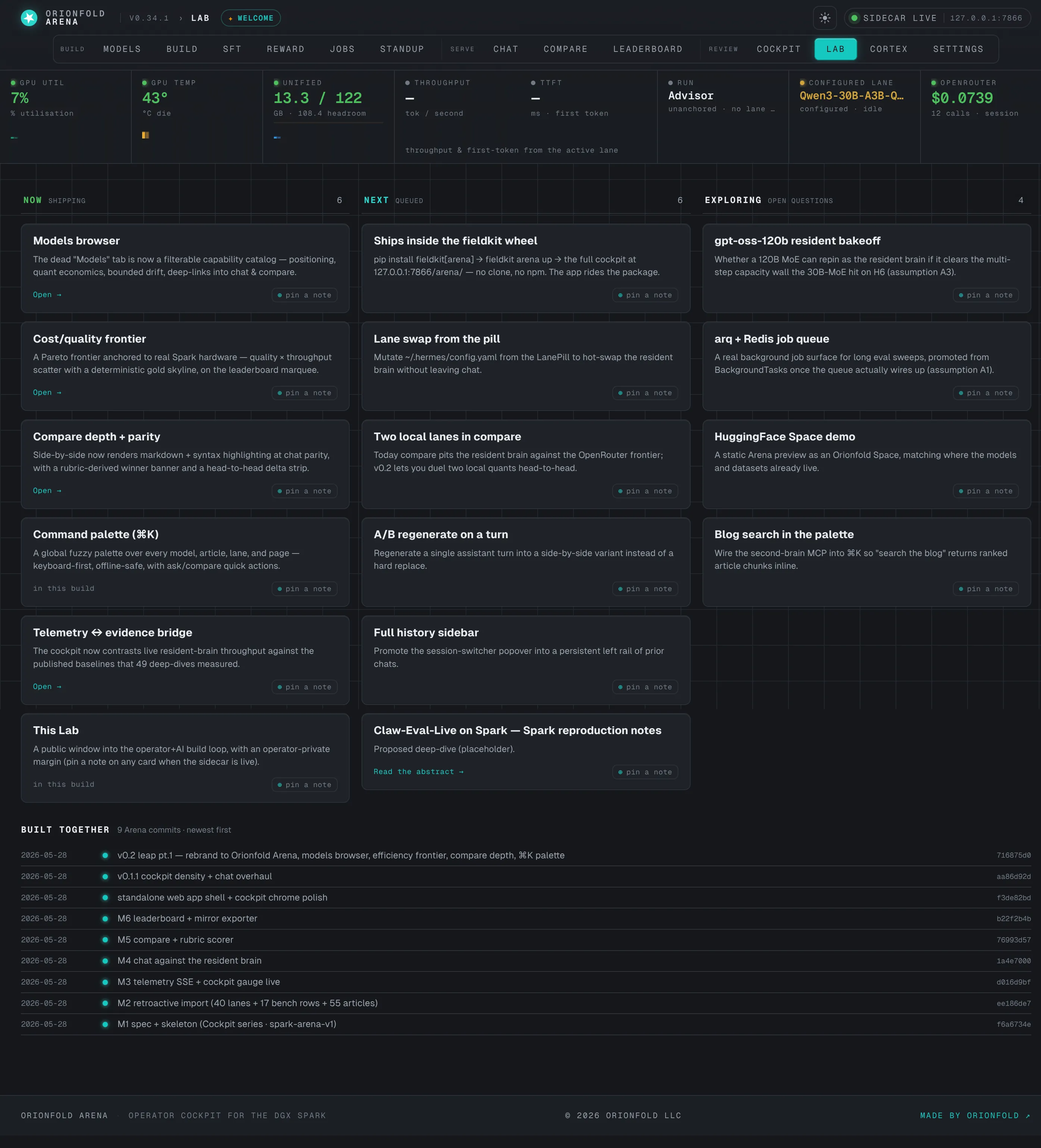Click the OpenRouter $0.0739 cost tile

tap(981, 117)
